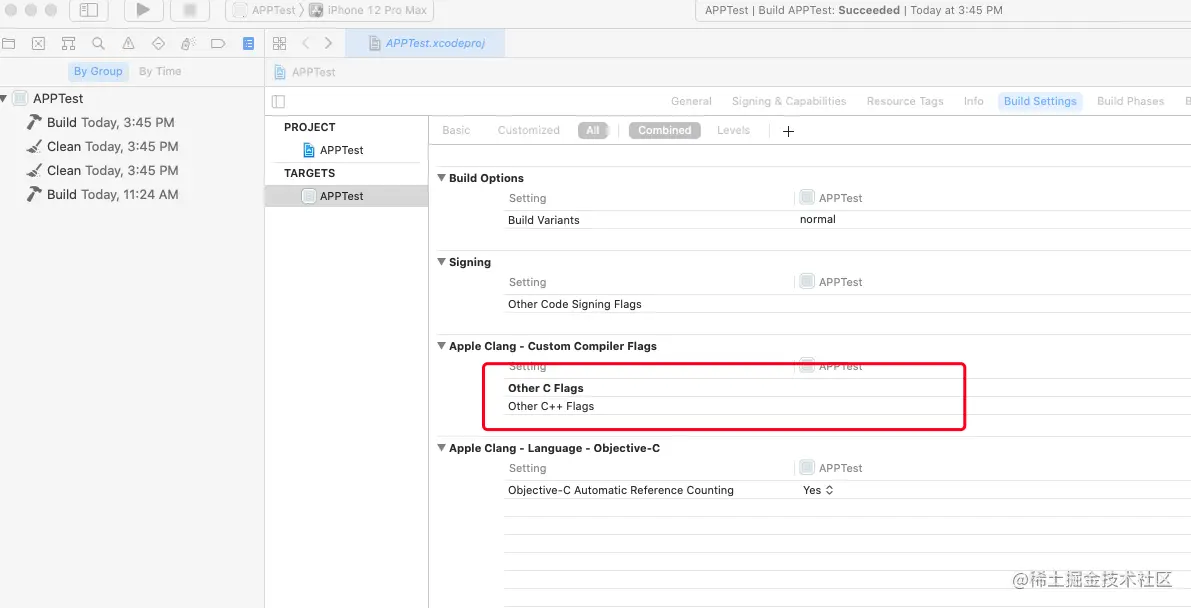Switch reports to By Time
The height and width of the screenshot is (608, 1191).
(x=160, y=71)
